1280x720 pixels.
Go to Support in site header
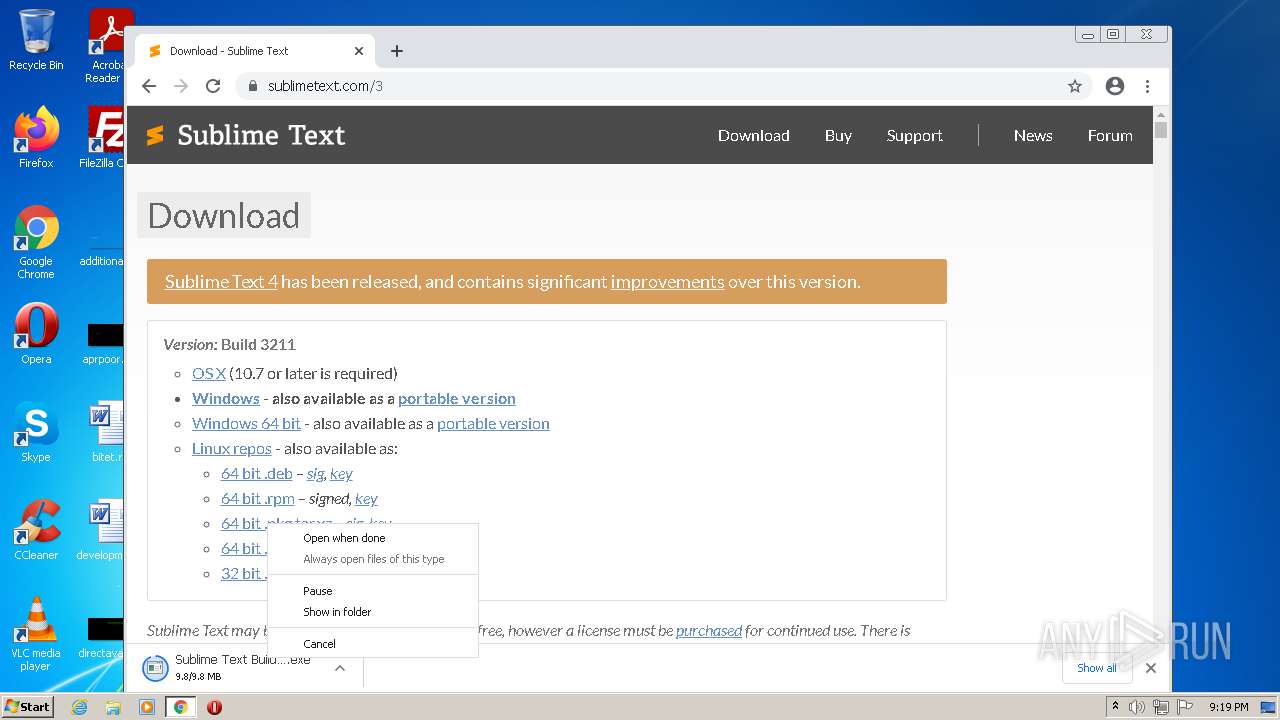click(x=914, y=135)
